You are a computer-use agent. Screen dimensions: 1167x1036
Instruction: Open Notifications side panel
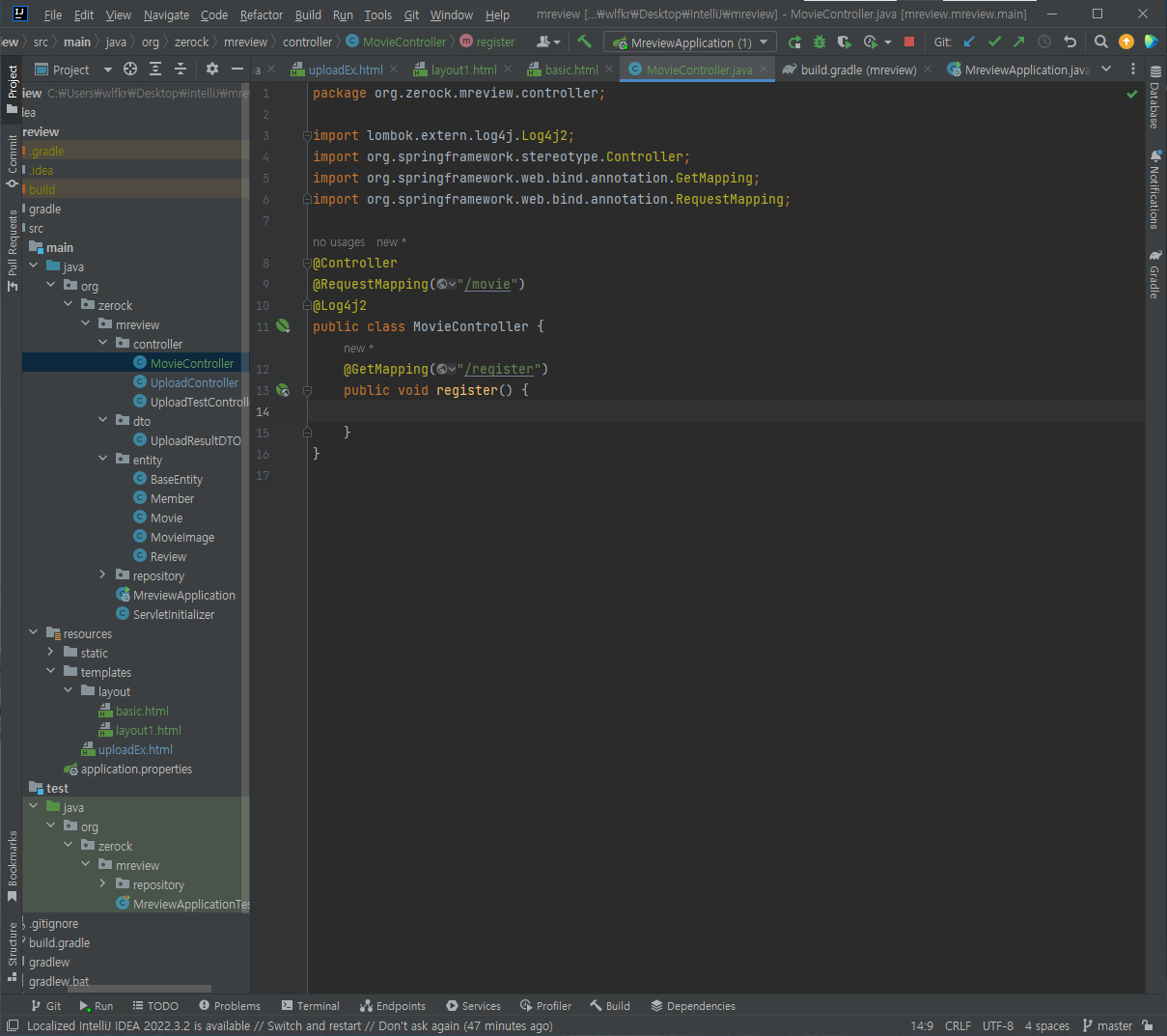(1155, 189)
